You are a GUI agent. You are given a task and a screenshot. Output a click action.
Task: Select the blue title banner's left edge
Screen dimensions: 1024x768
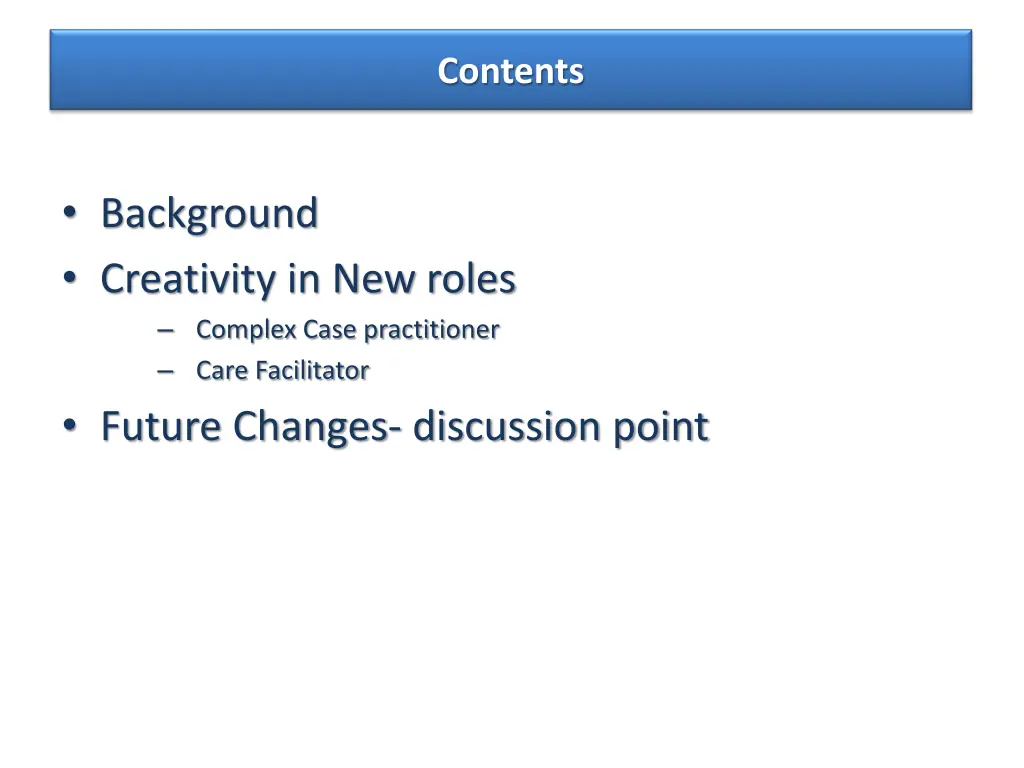point(54,70)
